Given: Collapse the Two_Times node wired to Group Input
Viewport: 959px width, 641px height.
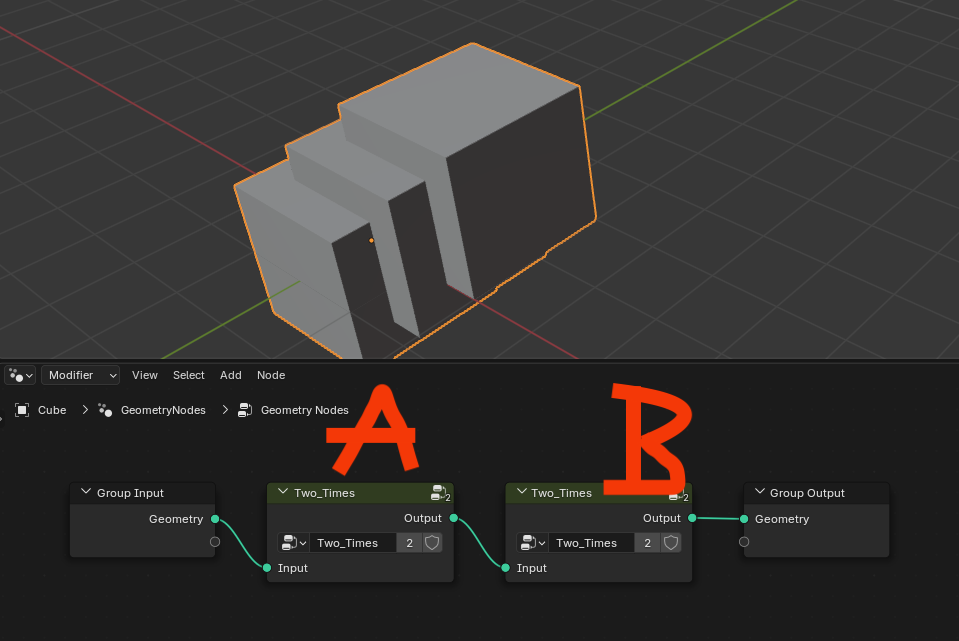Looking at the screenshot, I should click(283, 492).
